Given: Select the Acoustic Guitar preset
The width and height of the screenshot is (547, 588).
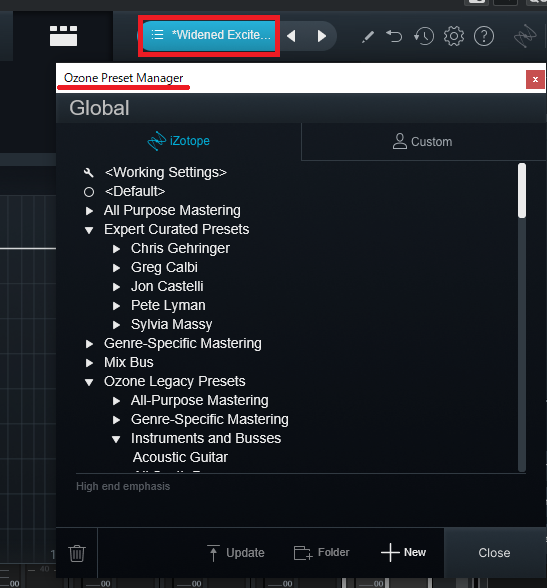Looking at the screenshot, I should (x=180, y=458).
